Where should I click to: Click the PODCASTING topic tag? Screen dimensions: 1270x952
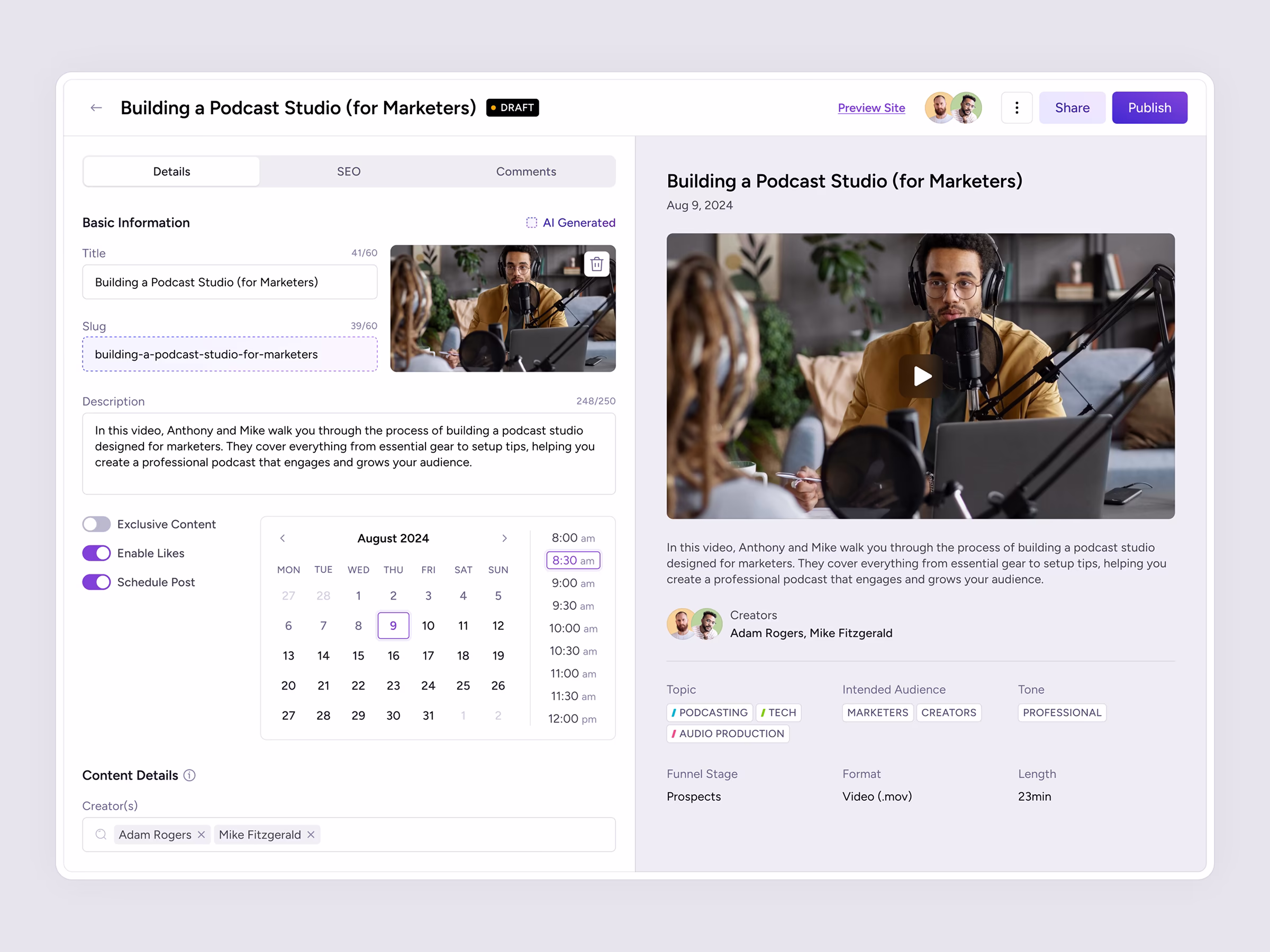point(710,712)
